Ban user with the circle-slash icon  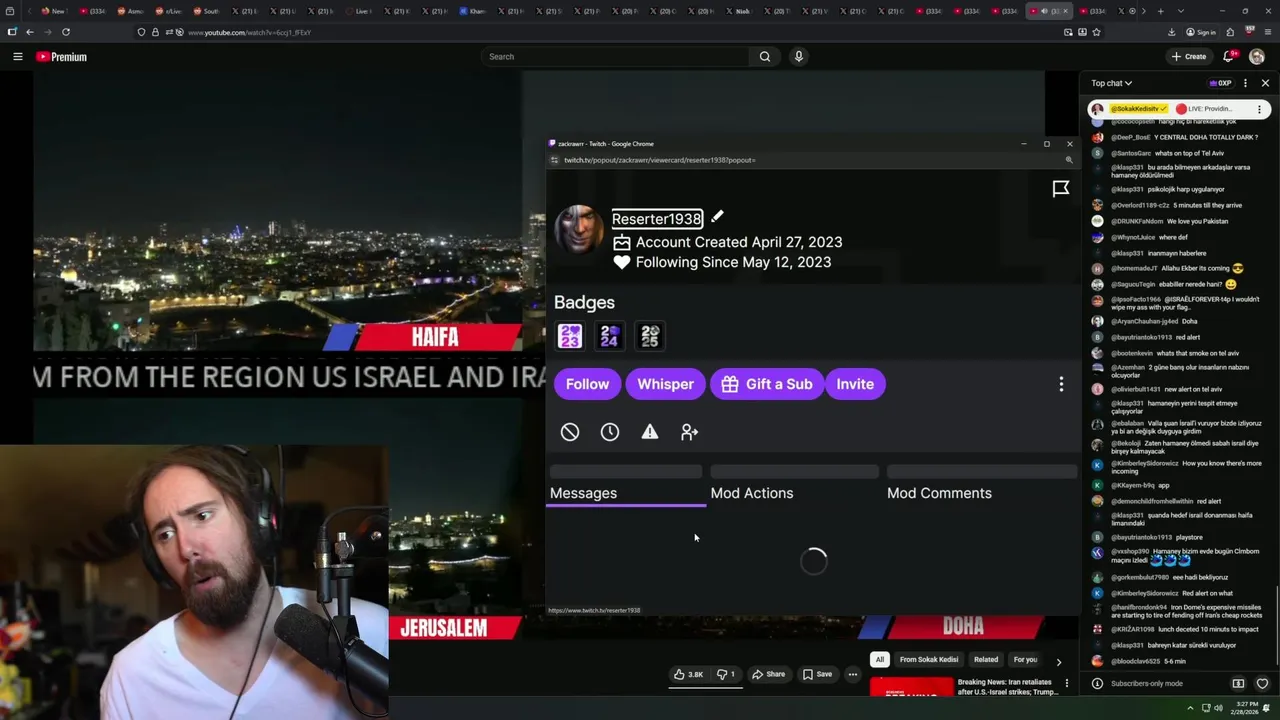pos(570,432)
